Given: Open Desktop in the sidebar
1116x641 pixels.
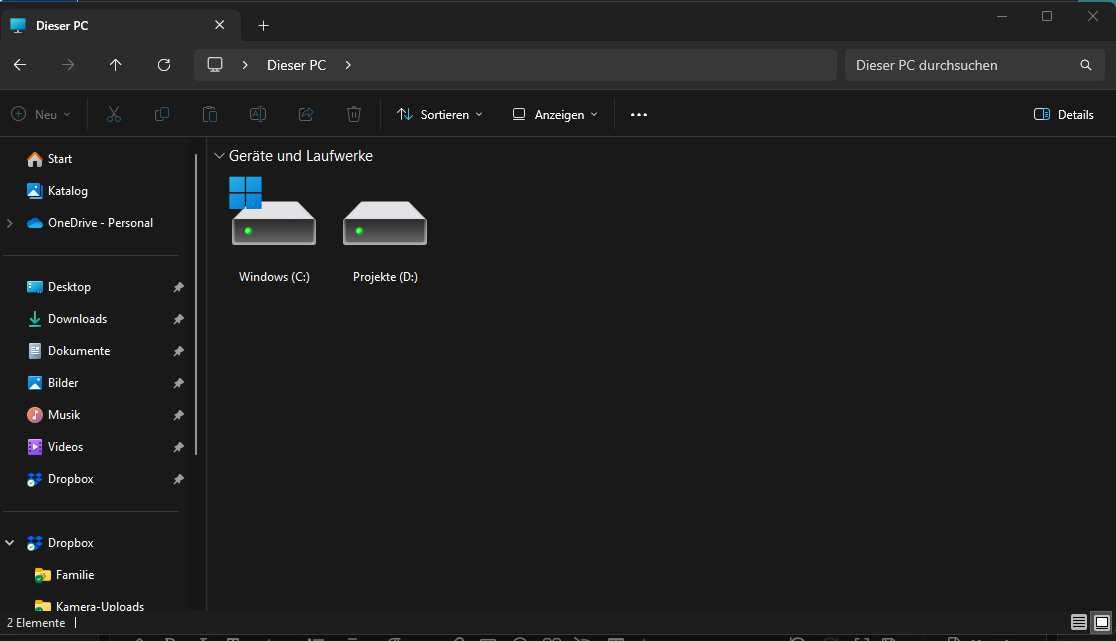Looking at the screenshot, I should tap(58, 287).
